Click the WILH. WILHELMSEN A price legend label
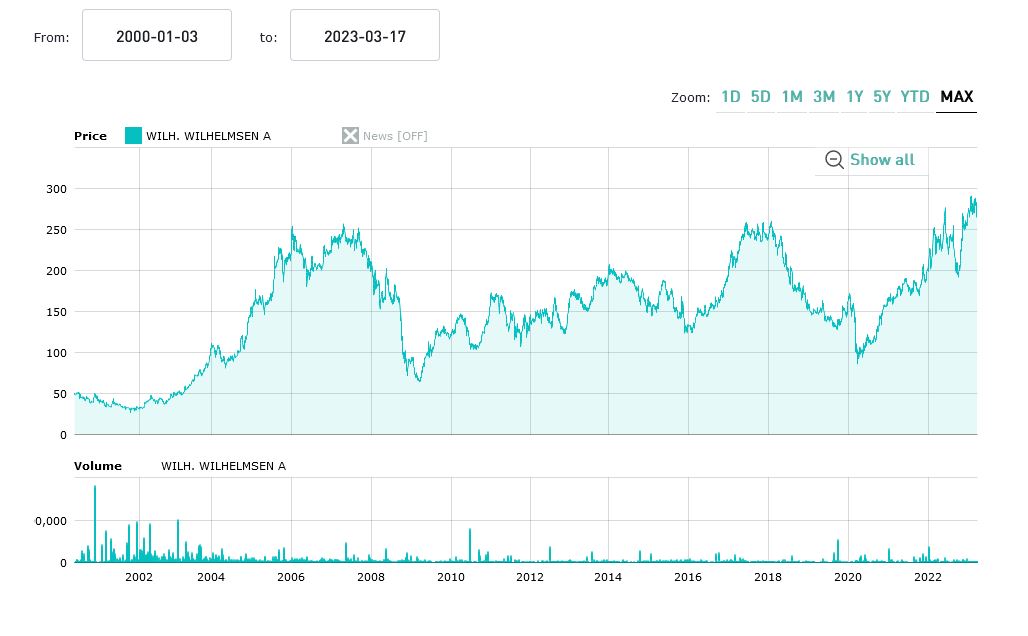Screen dimensions: 1028x636 pos(208,136)
